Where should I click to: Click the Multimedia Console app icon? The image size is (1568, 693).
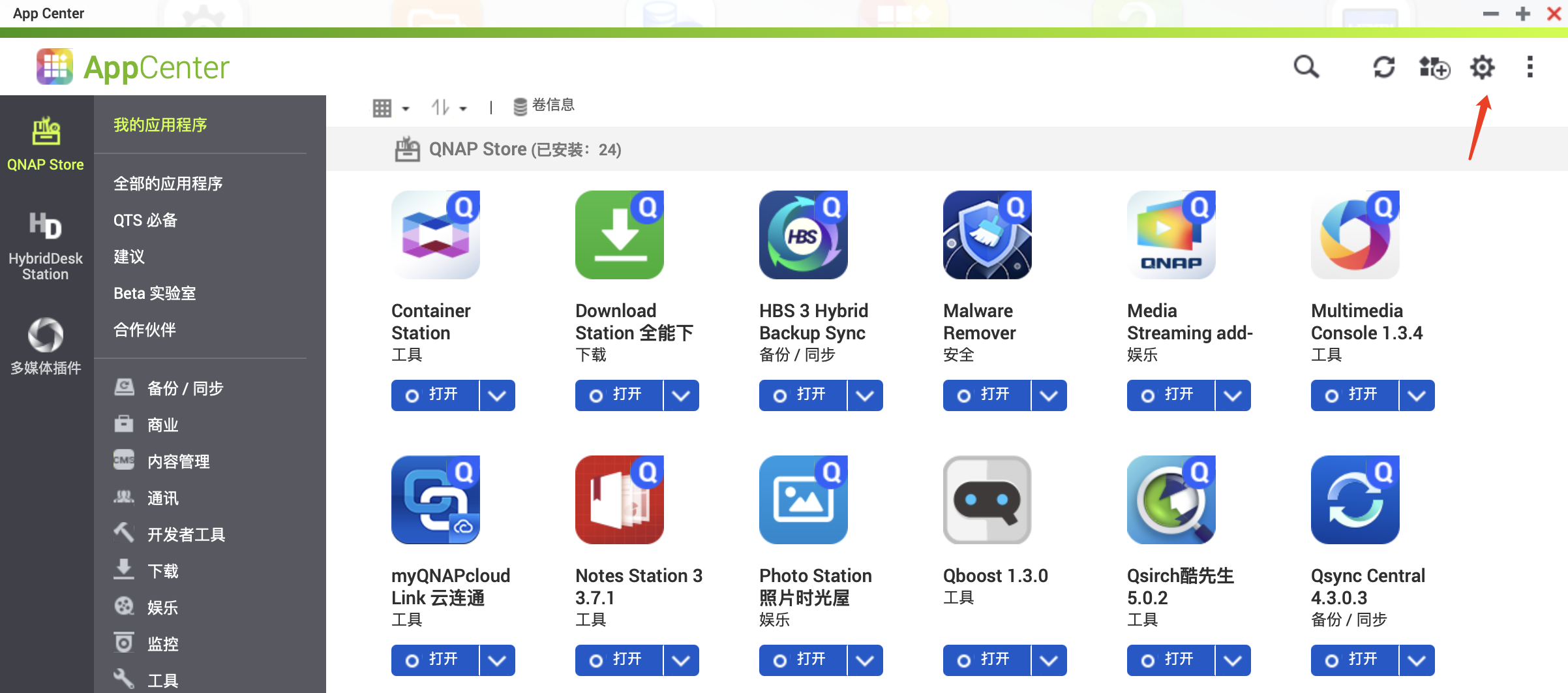pos(1355,235)
